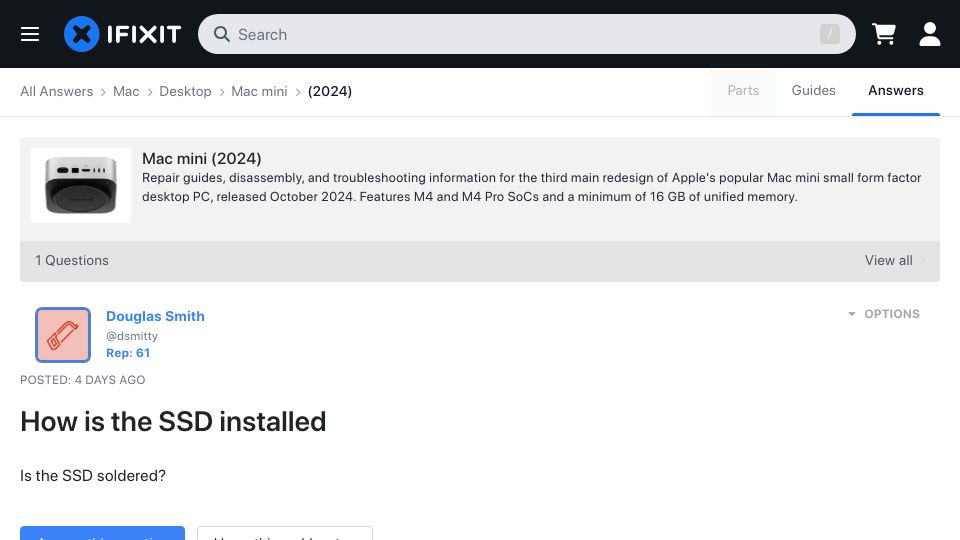Screen dimensions: 960x540
Task: Click the Is the SSD soldered? text
Action: [x=93, y=476]
